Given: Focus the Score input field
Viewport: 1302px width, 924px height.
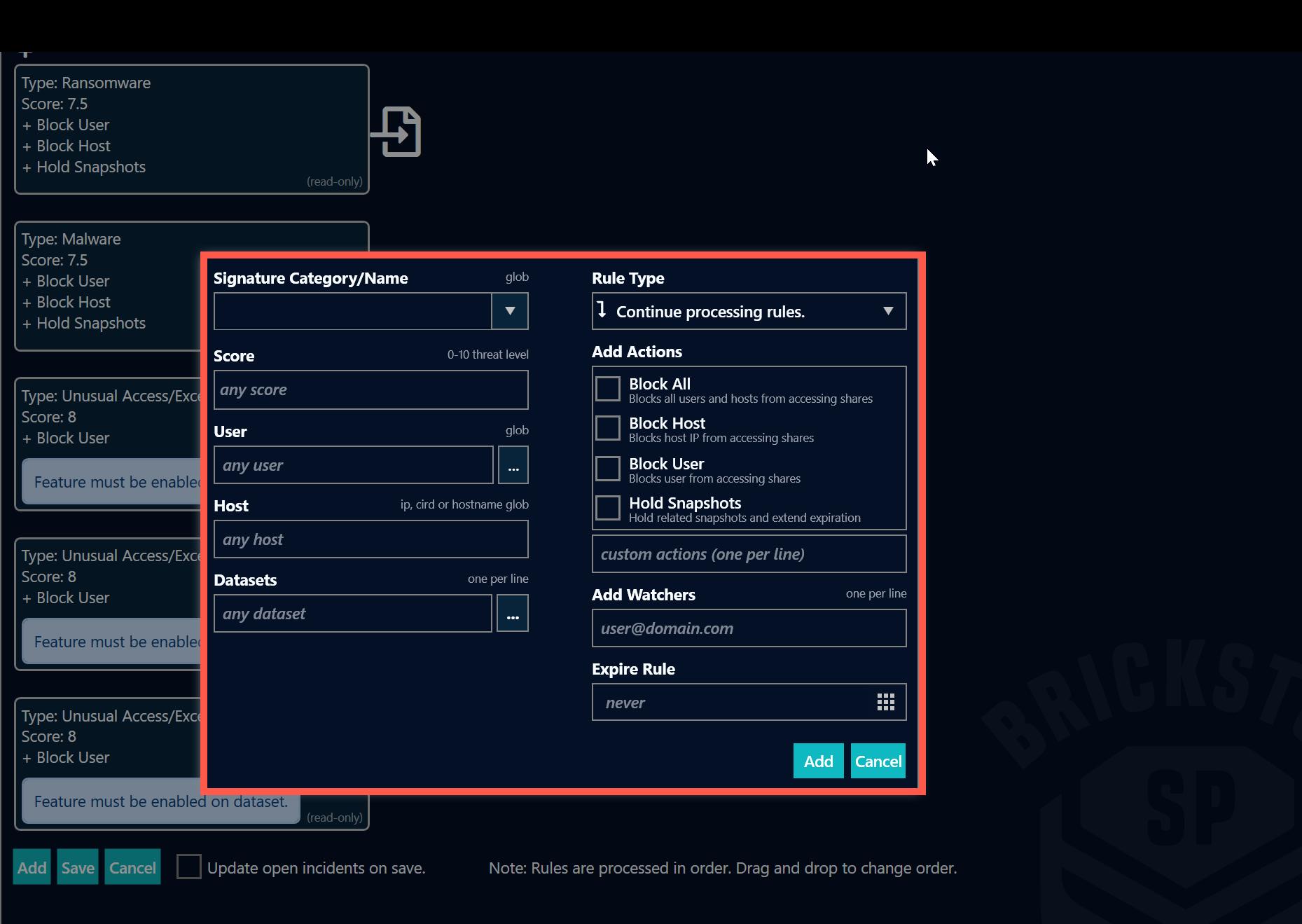Looking at the screenshot, I should click(370, 389).
